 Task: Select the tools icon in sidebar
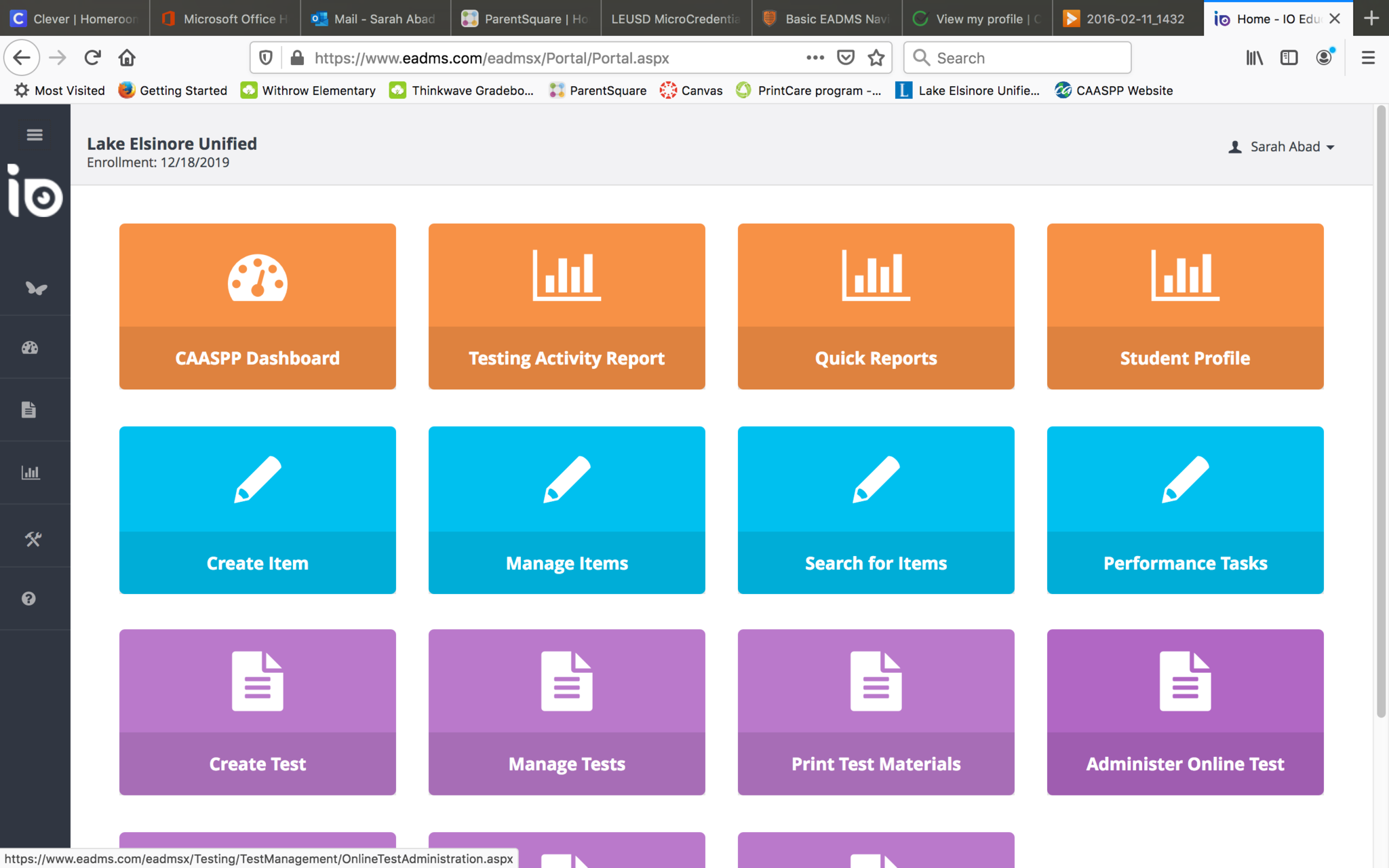coord(33,539)
